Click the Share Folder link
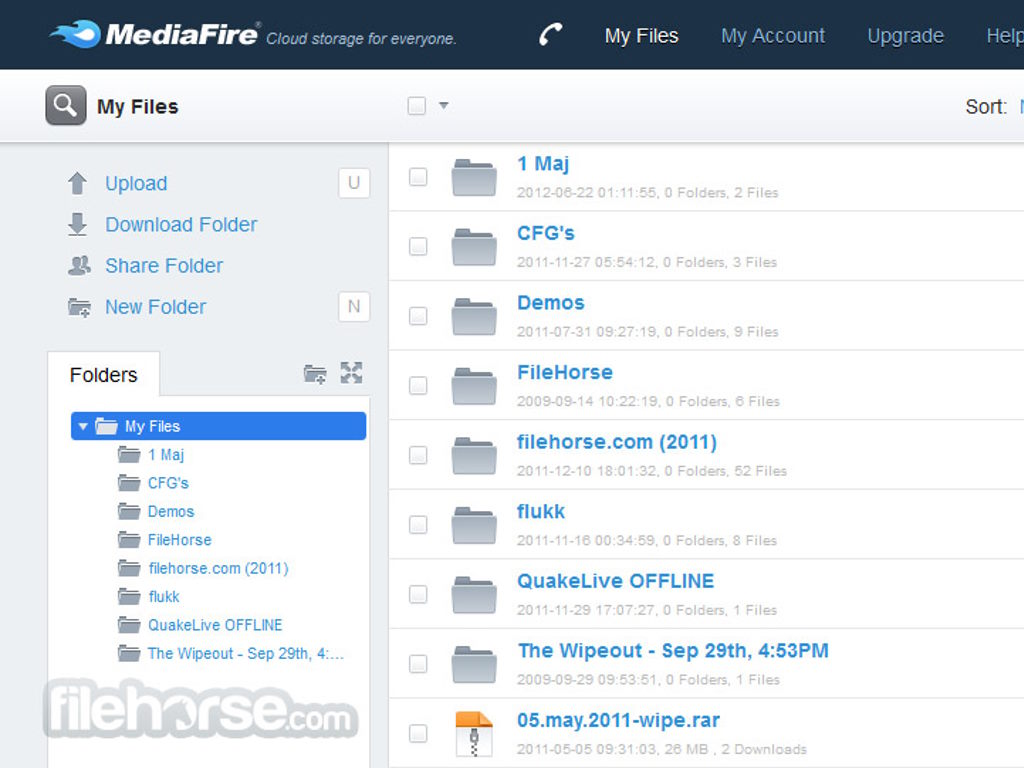1024x768 pixels. (164, 266)
